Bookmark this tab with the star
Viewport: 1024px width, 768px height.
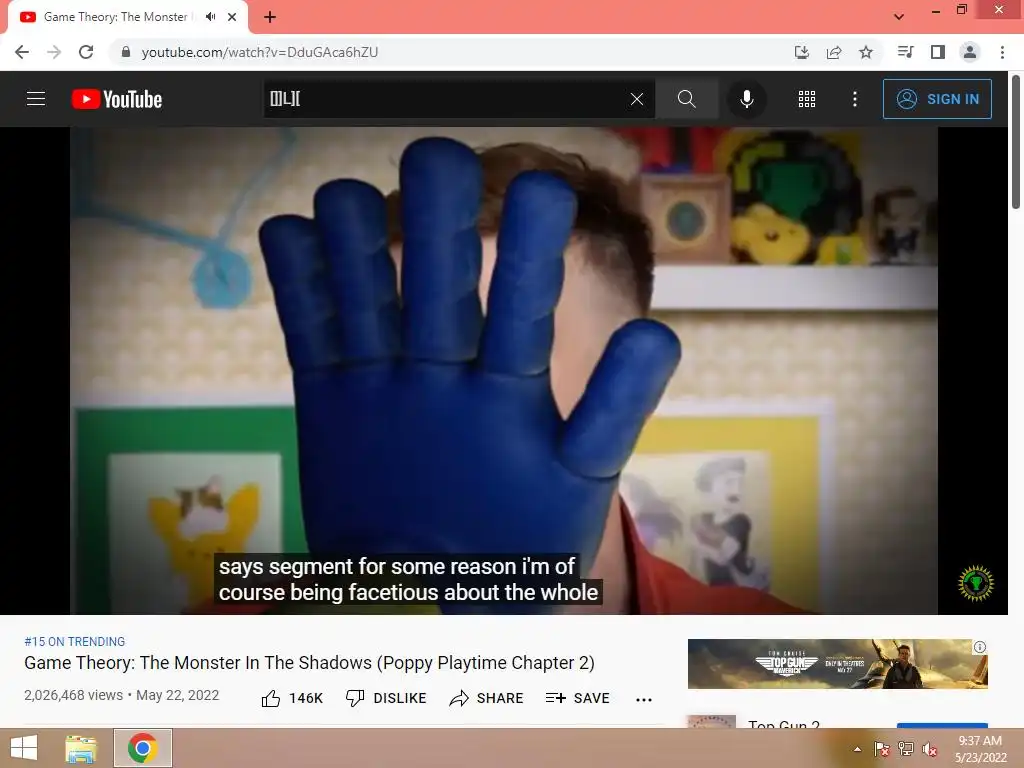click(x=866, y=52)
